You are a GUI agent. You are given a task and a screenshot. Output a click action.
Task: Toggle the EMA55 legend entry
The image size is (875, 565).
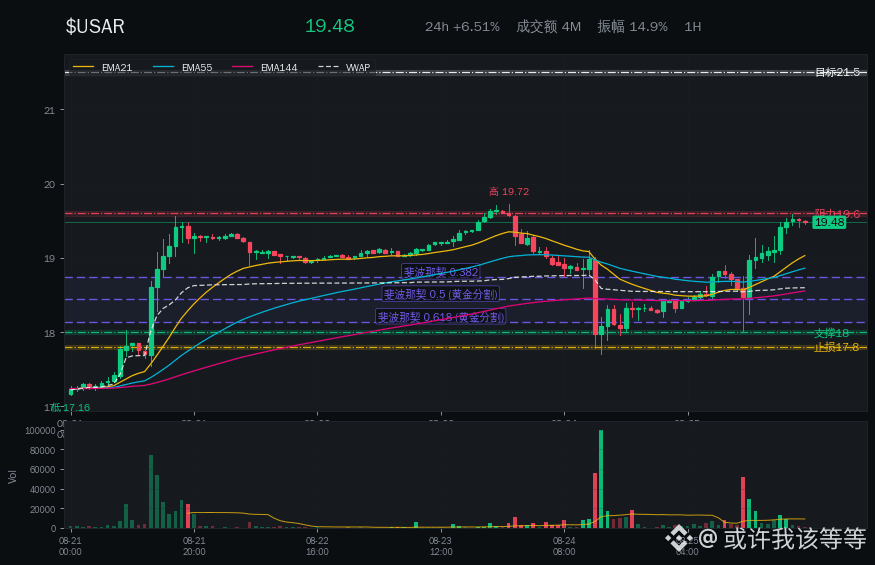[x=182, y=68]
